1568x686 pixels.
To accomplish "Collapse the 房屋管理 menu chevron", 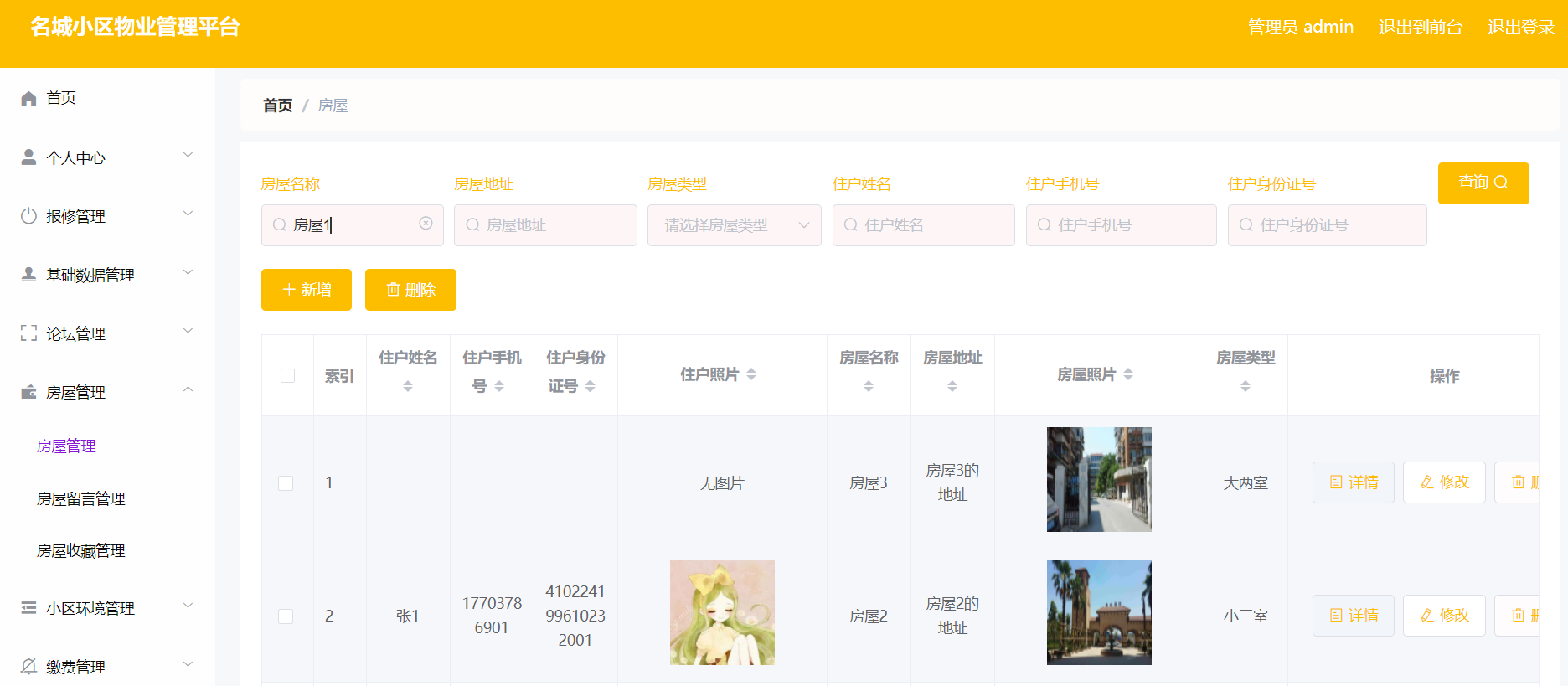I will pyautogui.click(x=188, y=389).
